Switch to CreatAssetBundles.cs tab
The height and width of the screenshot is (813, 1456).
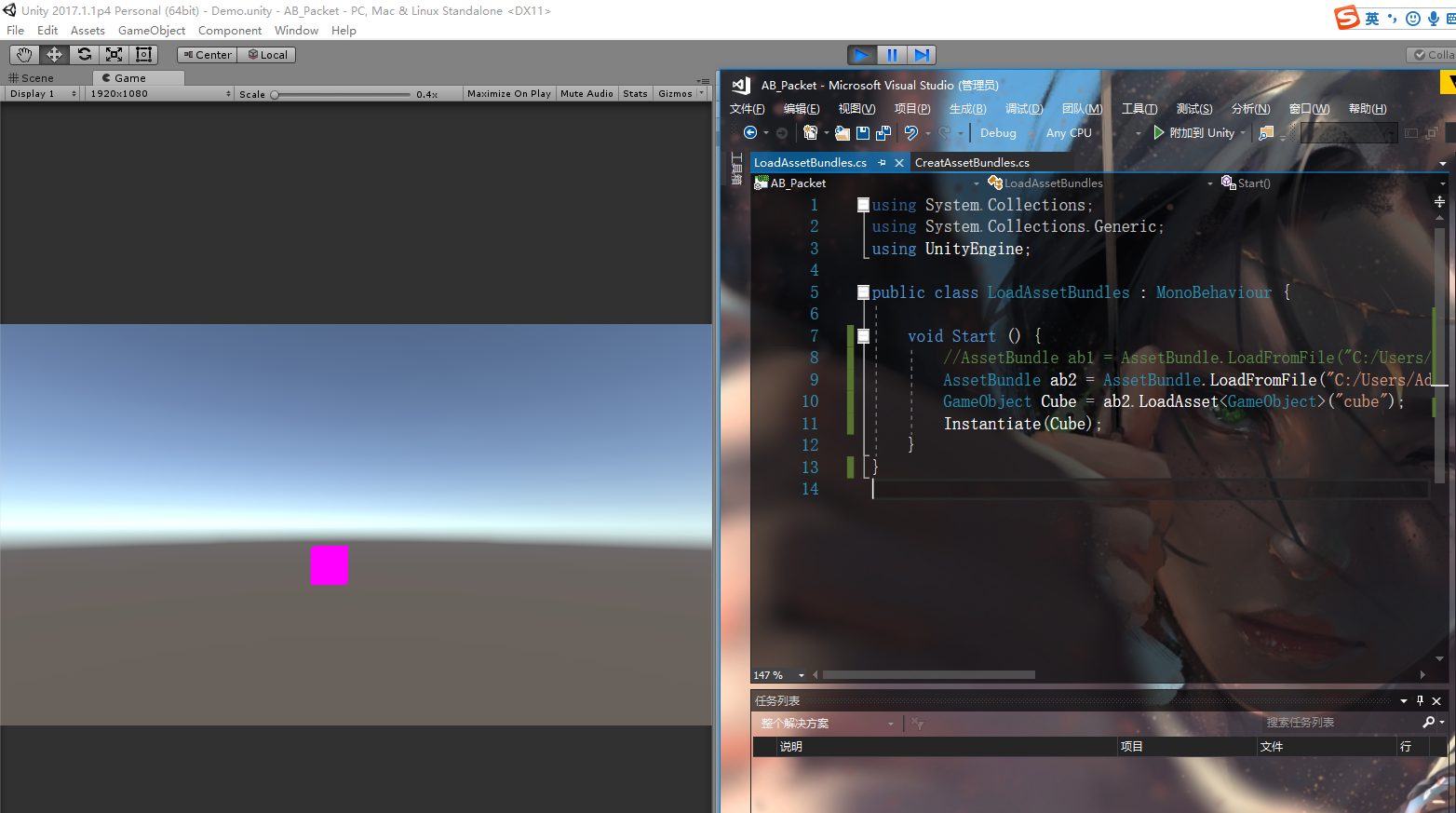pos(972,163)
